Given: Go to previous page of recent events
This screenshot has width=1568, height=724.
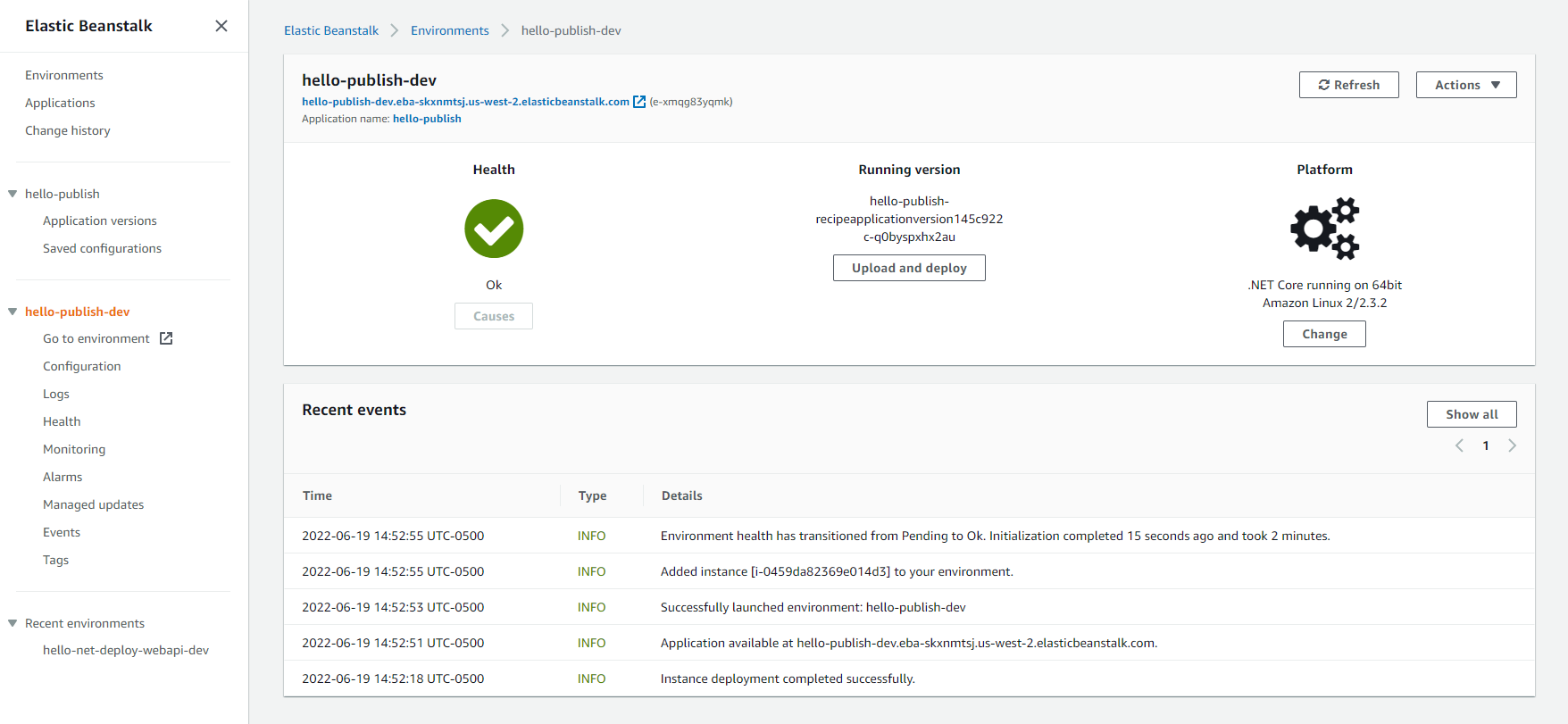Looking at the screenshot, I should click(1459, 445).
